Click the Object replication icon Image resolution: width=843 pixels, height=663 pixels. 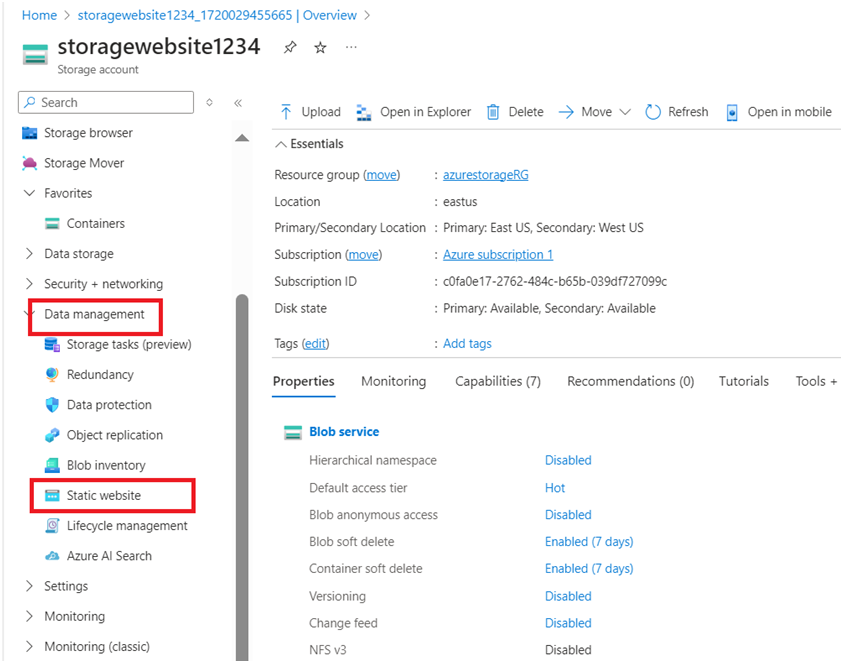[x=52, y=435]
